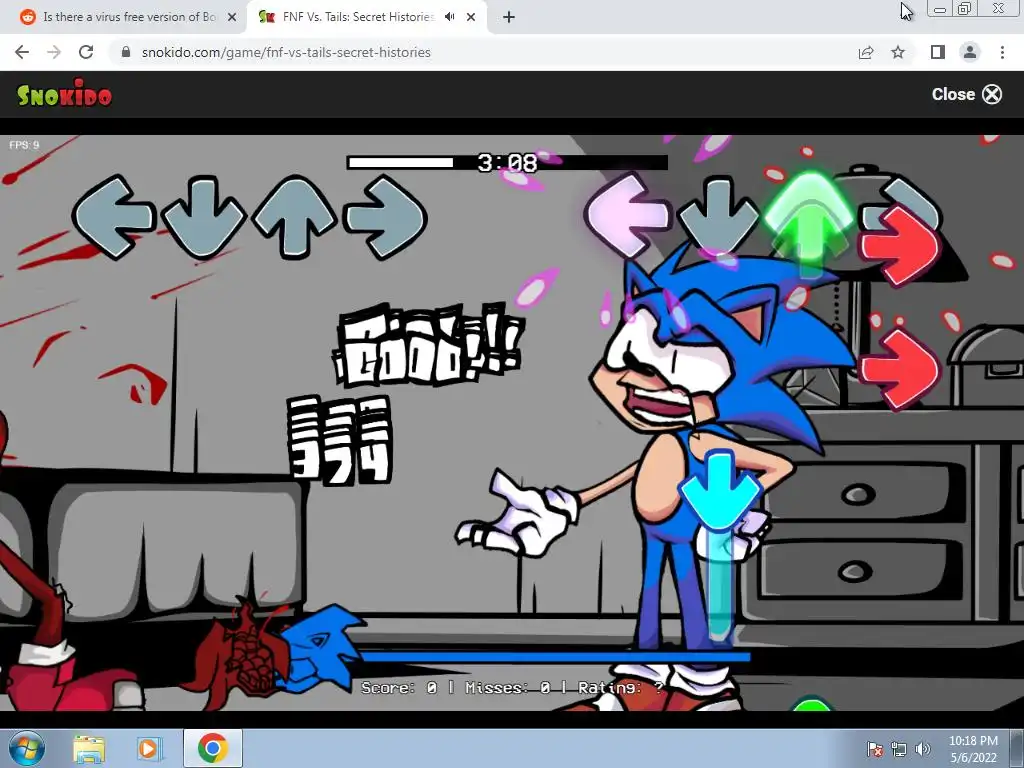Click player's pink left arrow receptor
The image size is (1024, 768).
tap(627, 215)
